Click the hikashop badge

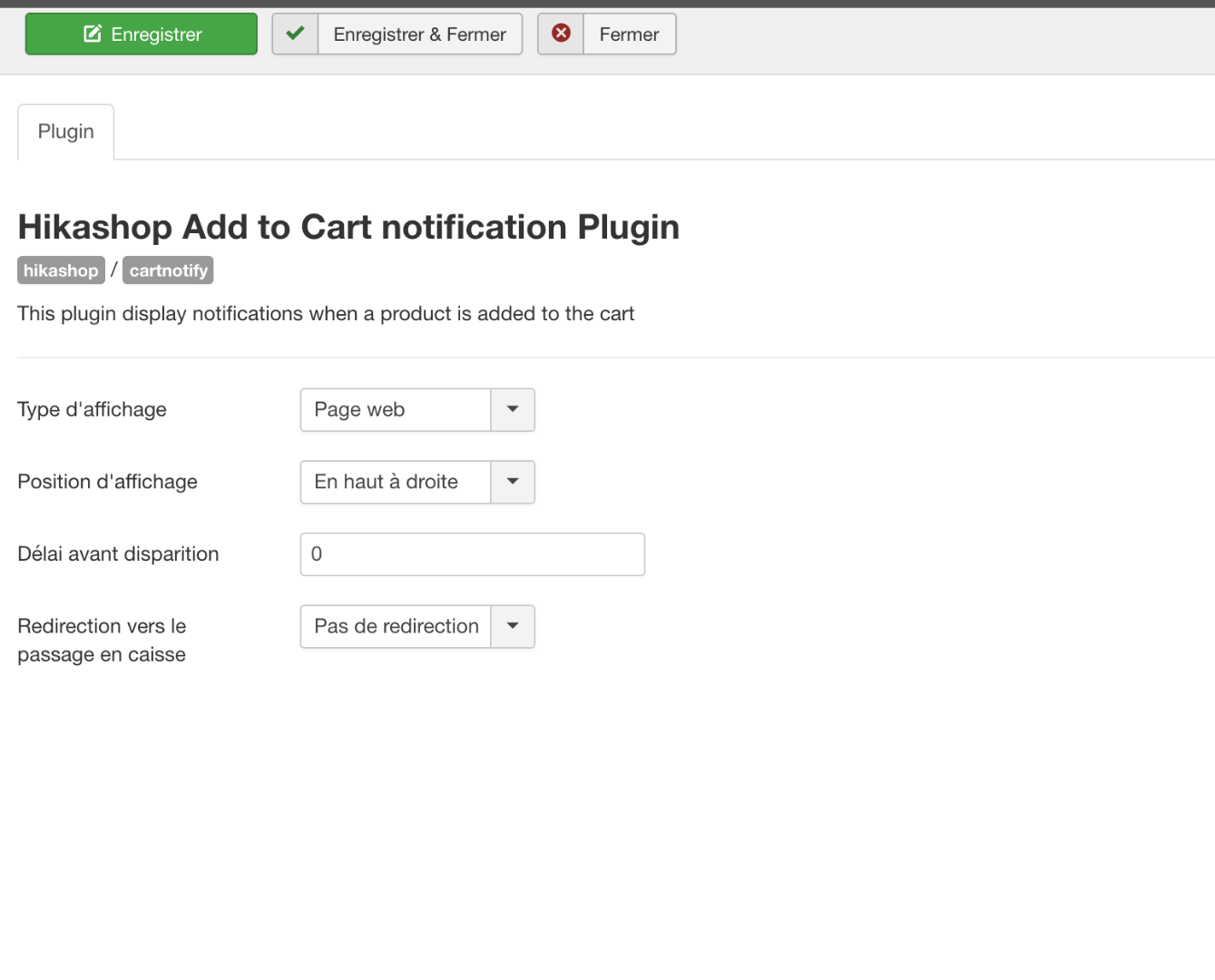tap(61, 270)
